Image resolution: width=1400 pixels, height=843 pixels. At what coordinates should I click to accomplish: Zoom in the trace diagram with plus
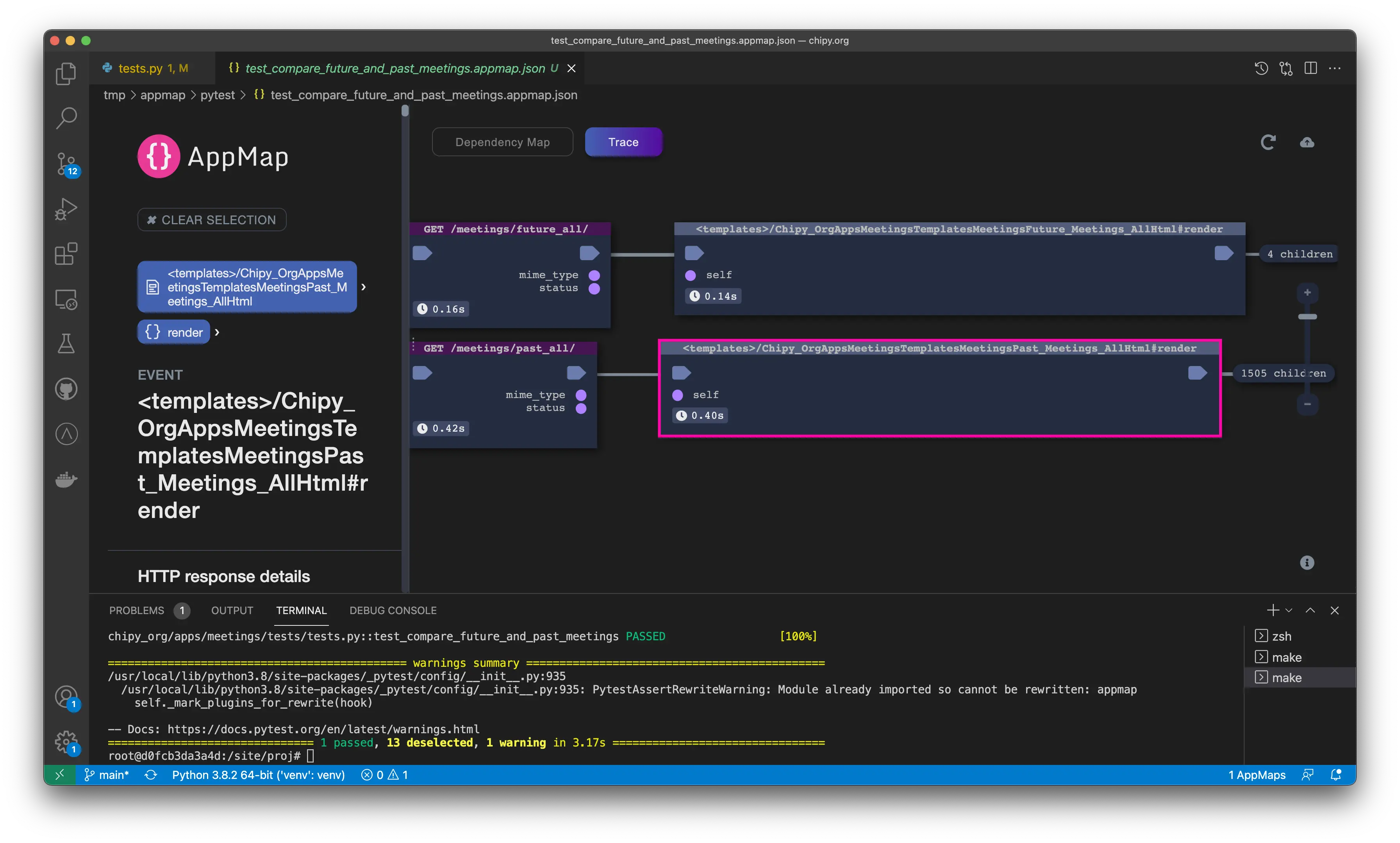pyautogui.click(x=1307, y=293)
